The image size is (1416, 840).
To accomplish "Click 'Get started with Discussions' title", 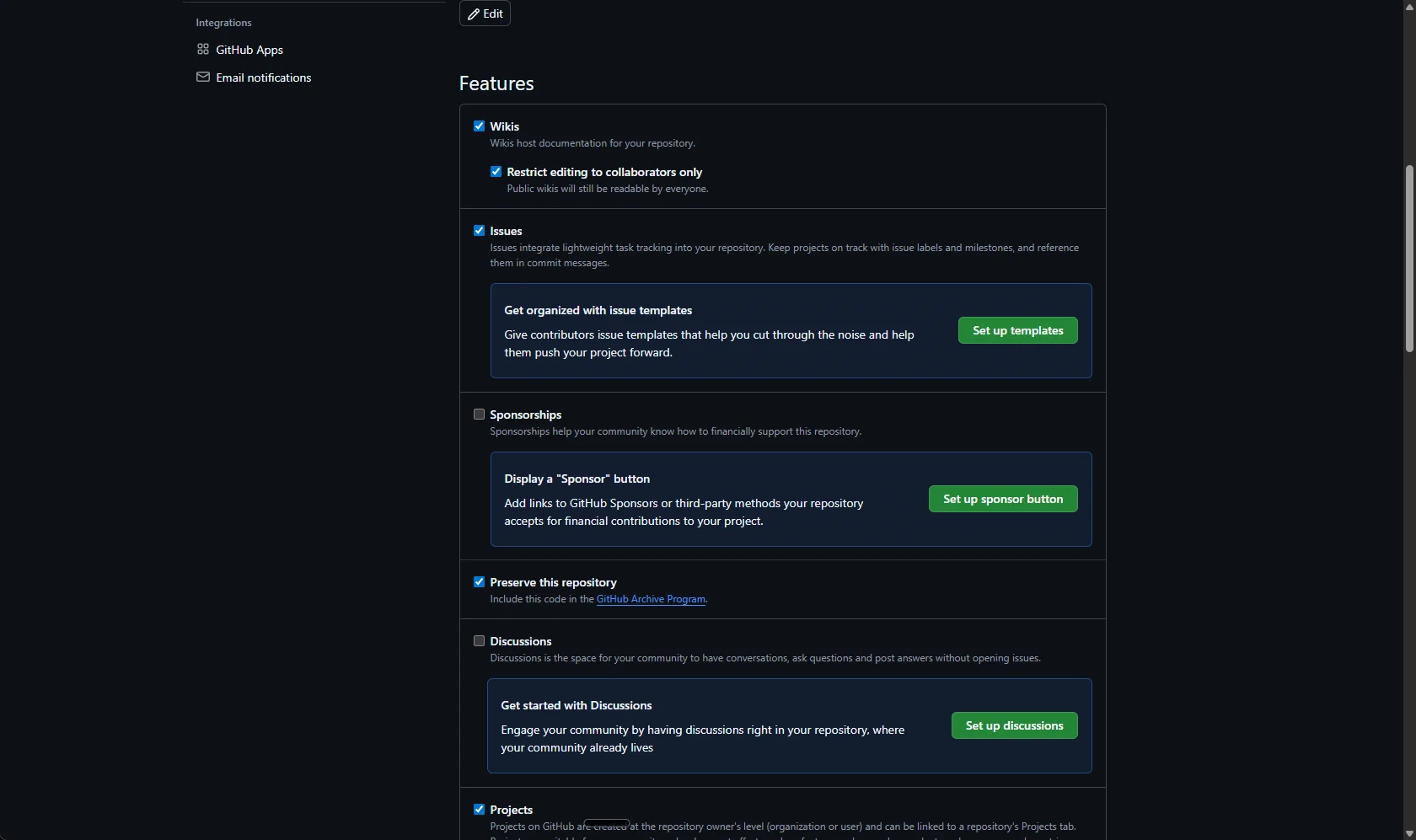I will (x=576, y=705).
